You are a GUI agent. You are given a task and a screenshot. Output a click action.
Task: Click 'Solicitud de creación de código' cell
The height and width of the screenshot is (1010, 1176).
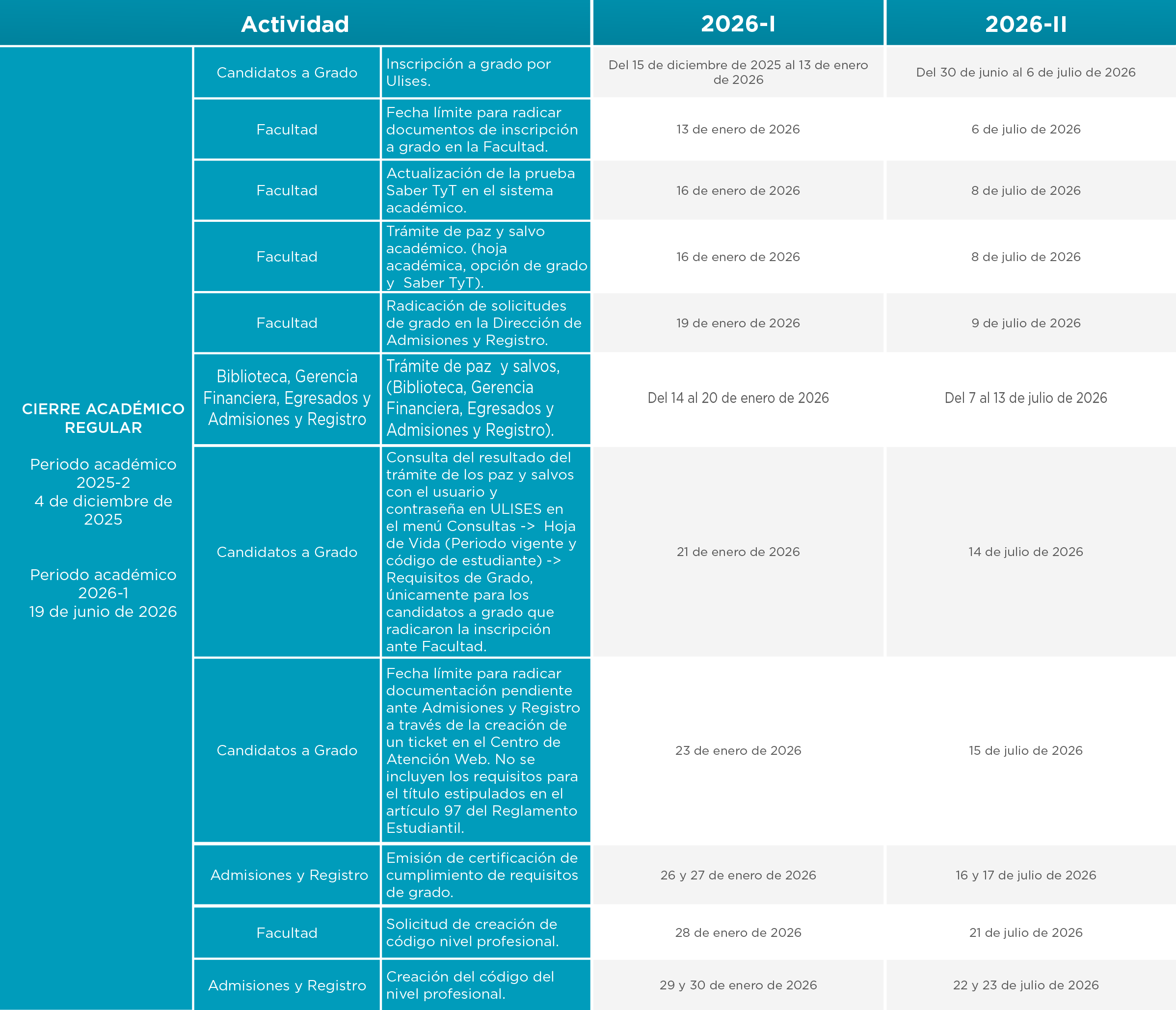click(x=486, y=933)
